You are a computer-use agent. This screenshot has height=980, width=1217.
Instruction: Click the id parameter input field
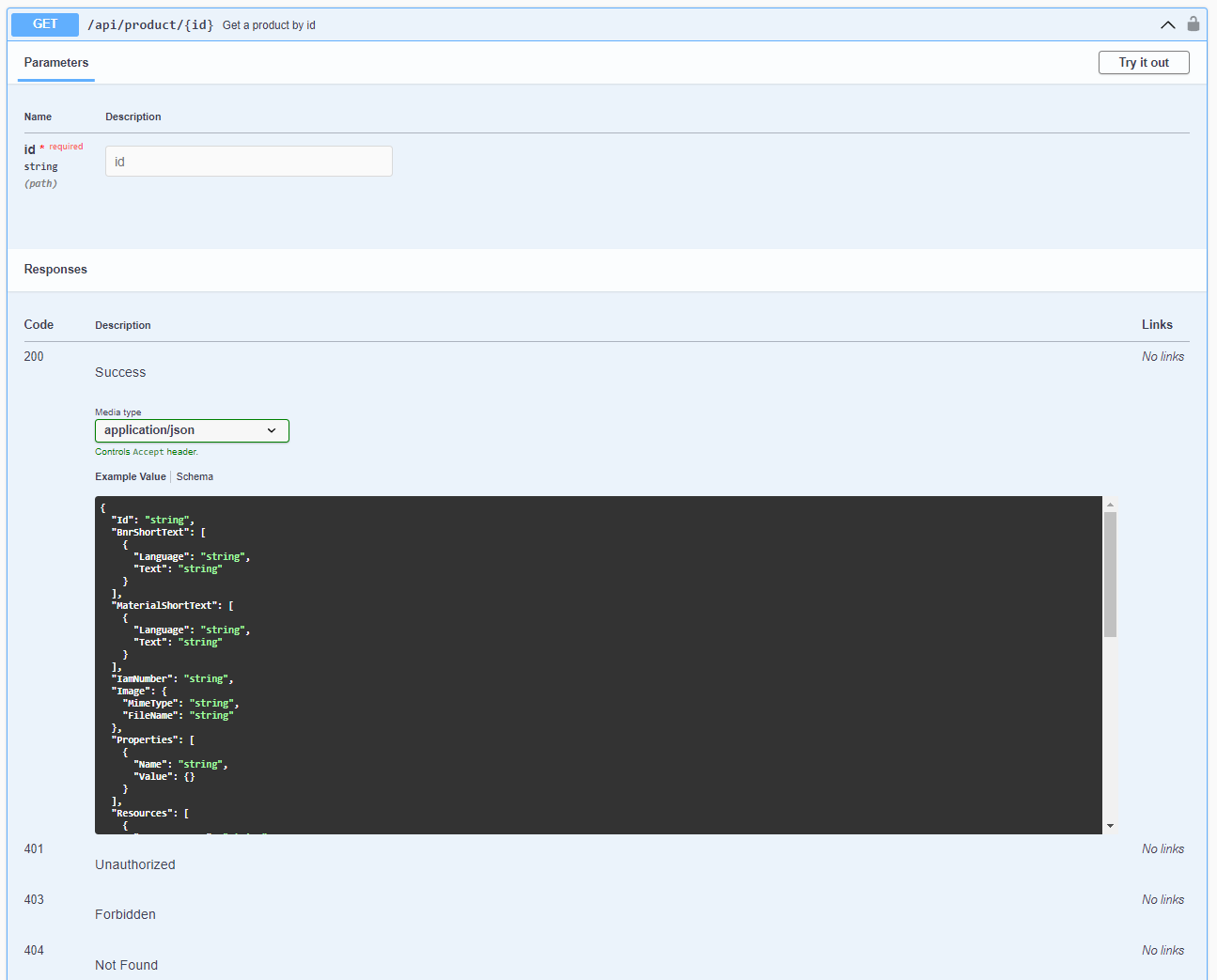click(249, 162)
